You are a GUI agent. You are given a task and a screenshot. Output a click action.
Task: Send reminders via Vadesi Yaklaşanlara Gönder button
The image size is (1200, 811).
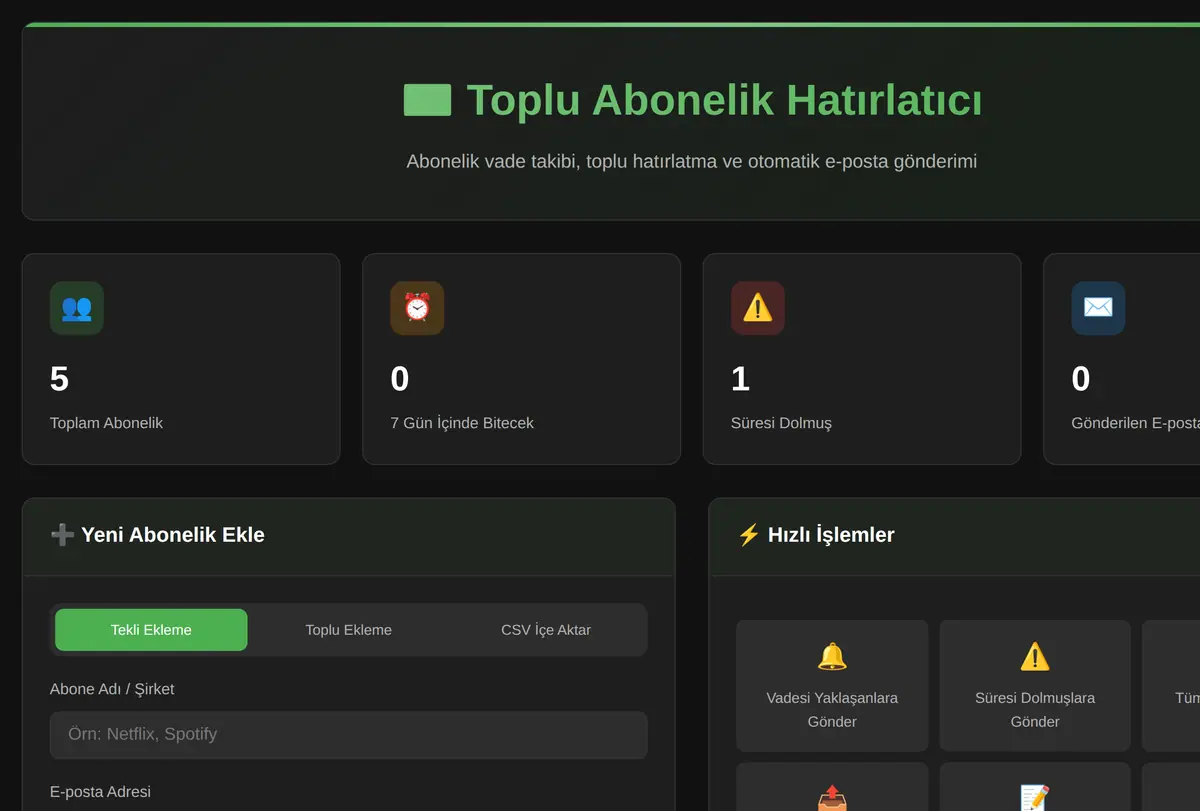click(x=832, y=686)
